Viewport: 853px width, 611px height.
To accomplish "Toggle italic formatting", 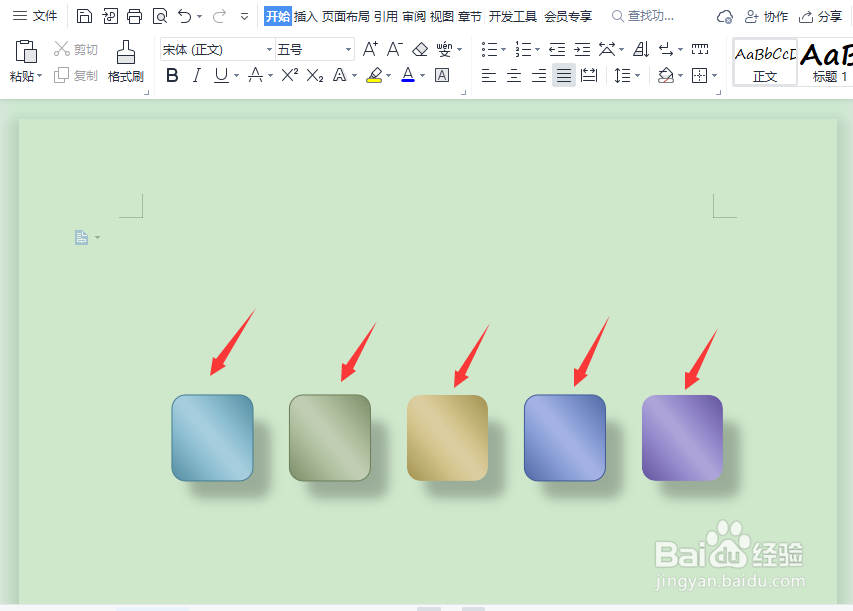I will click(x=196, y=75).
